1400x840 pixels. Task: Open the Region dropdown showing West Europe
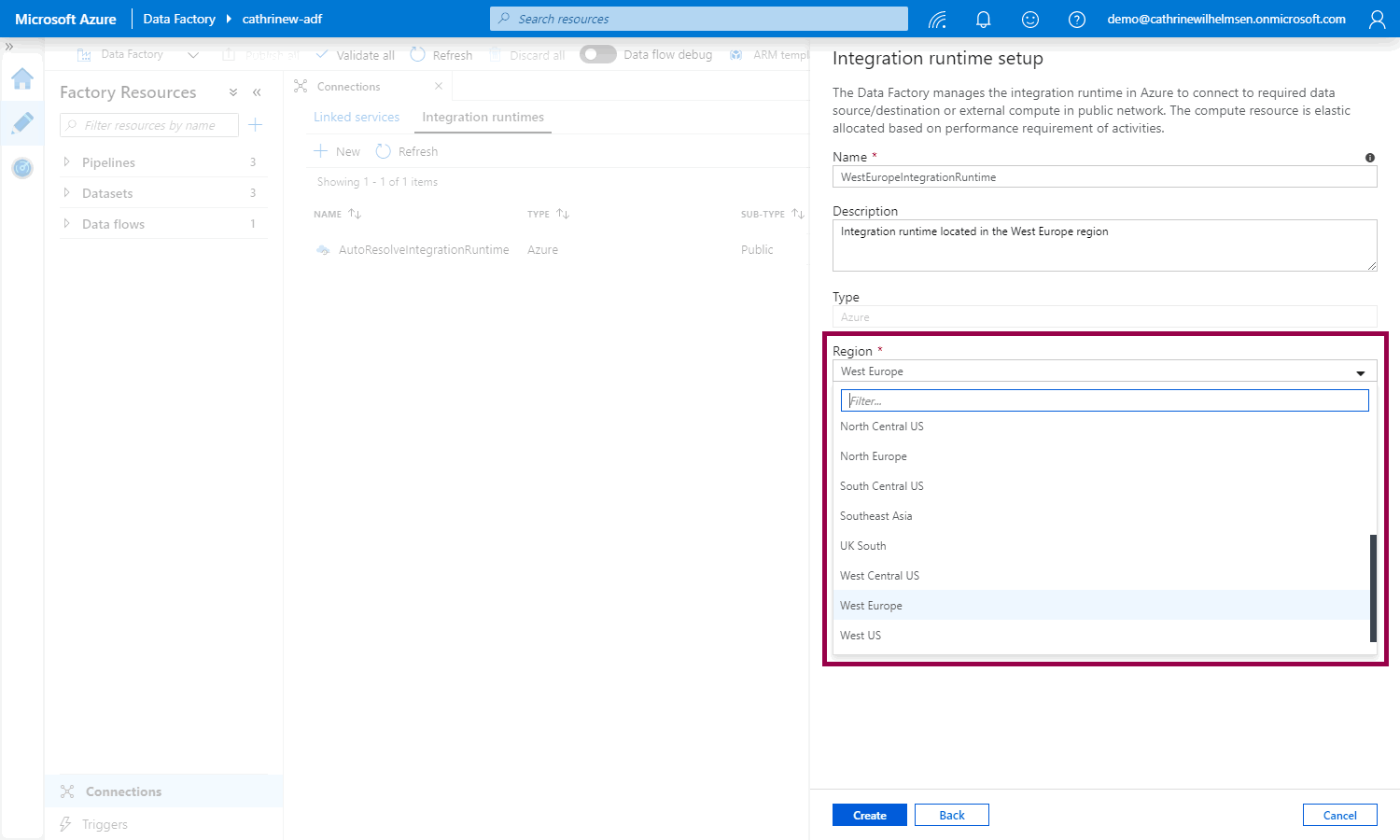1104,371
